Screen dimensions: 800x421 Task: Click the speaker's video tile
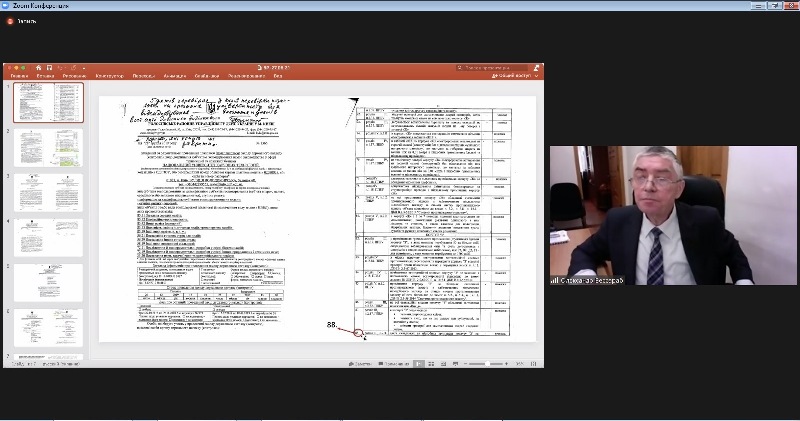click(x=673, y=215)
